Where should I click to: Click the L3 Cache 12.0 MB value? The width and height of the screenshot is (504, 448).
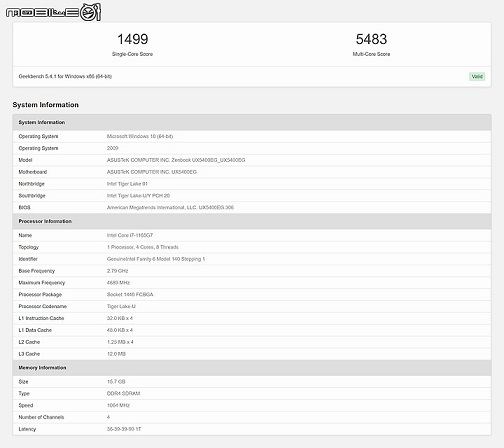[x=116, y=354]
